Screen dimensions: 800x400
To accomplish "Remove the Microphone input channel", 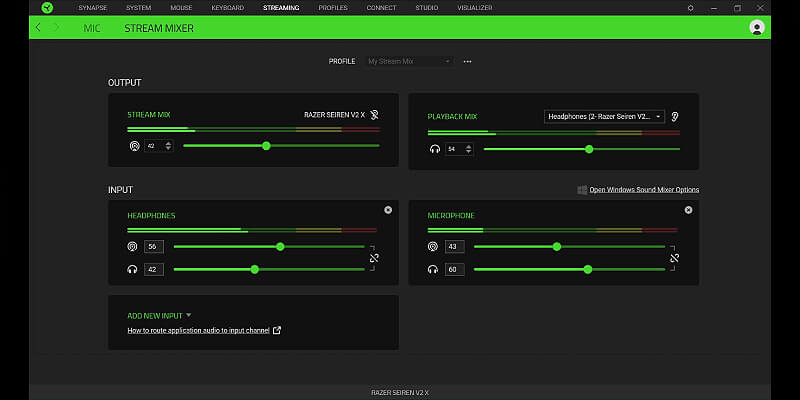I will 688,210.
